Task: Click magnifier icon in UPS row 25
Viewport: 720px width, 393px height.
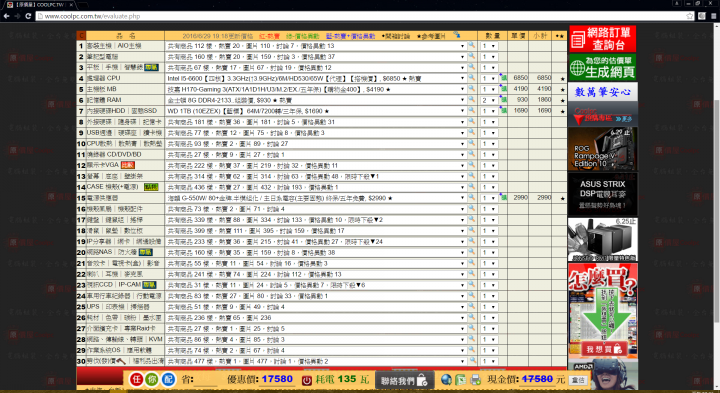Action: click(x=472, y=306)
